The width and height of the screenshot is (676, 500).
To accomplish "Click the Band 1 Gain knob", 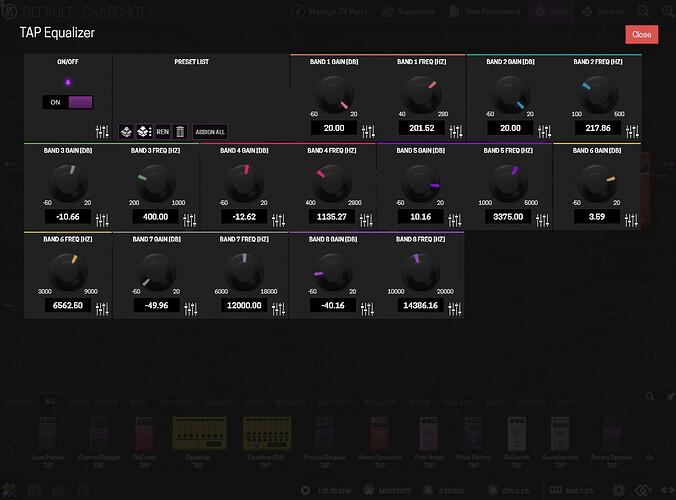I will (334, 95).
